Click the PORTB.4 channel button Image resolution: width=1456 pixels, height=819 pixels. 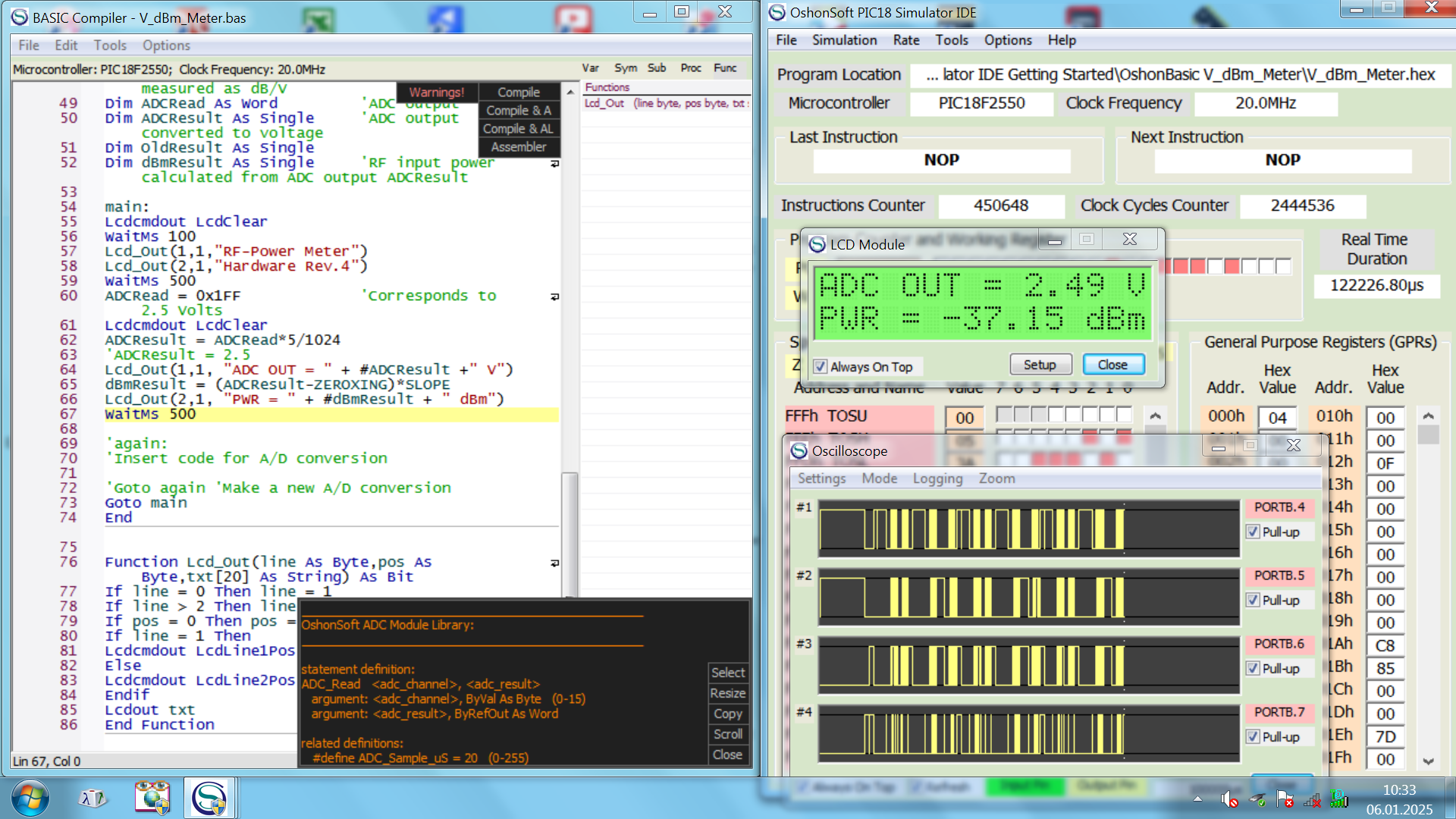(x=1279, y=507)
